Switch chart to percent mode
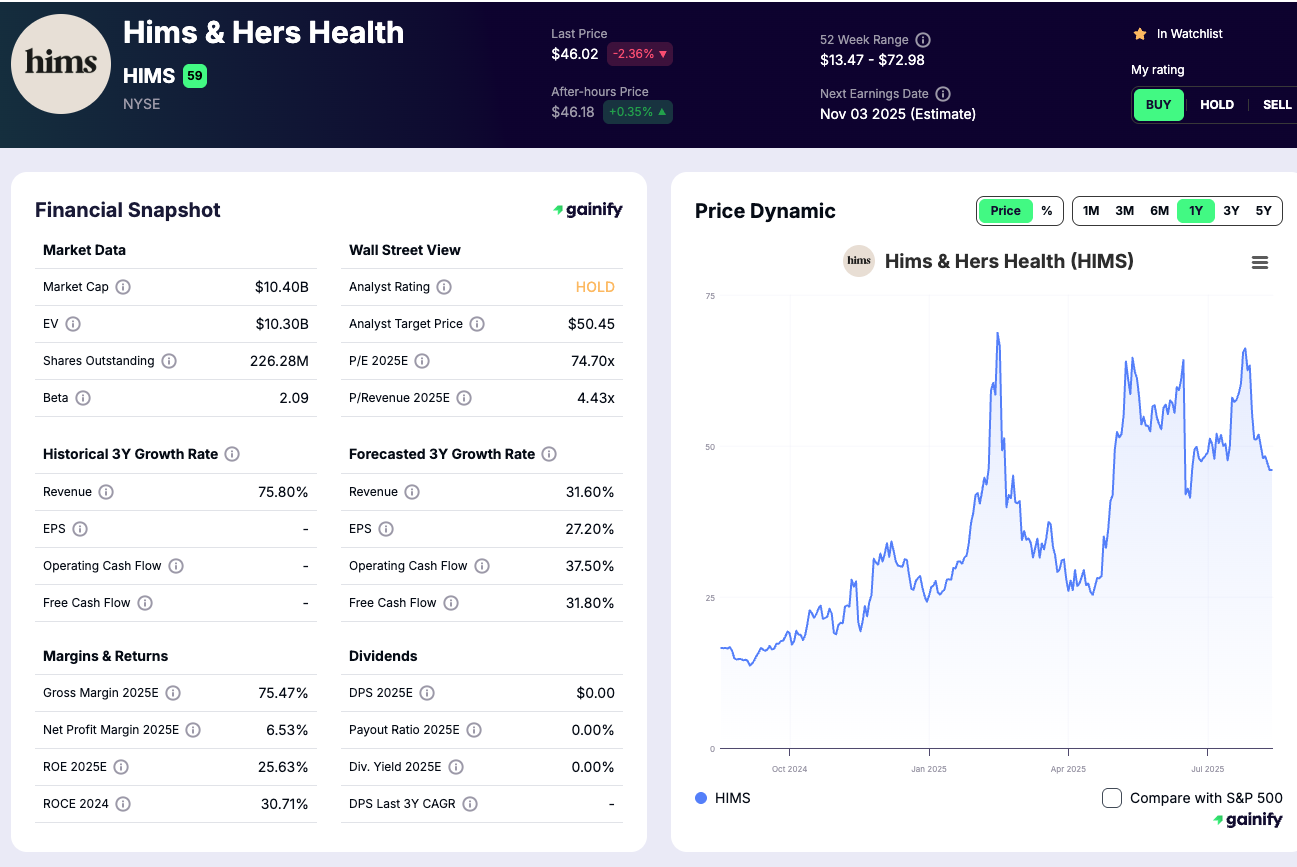Screen dimensions: 1297x867 [1047, 211]
